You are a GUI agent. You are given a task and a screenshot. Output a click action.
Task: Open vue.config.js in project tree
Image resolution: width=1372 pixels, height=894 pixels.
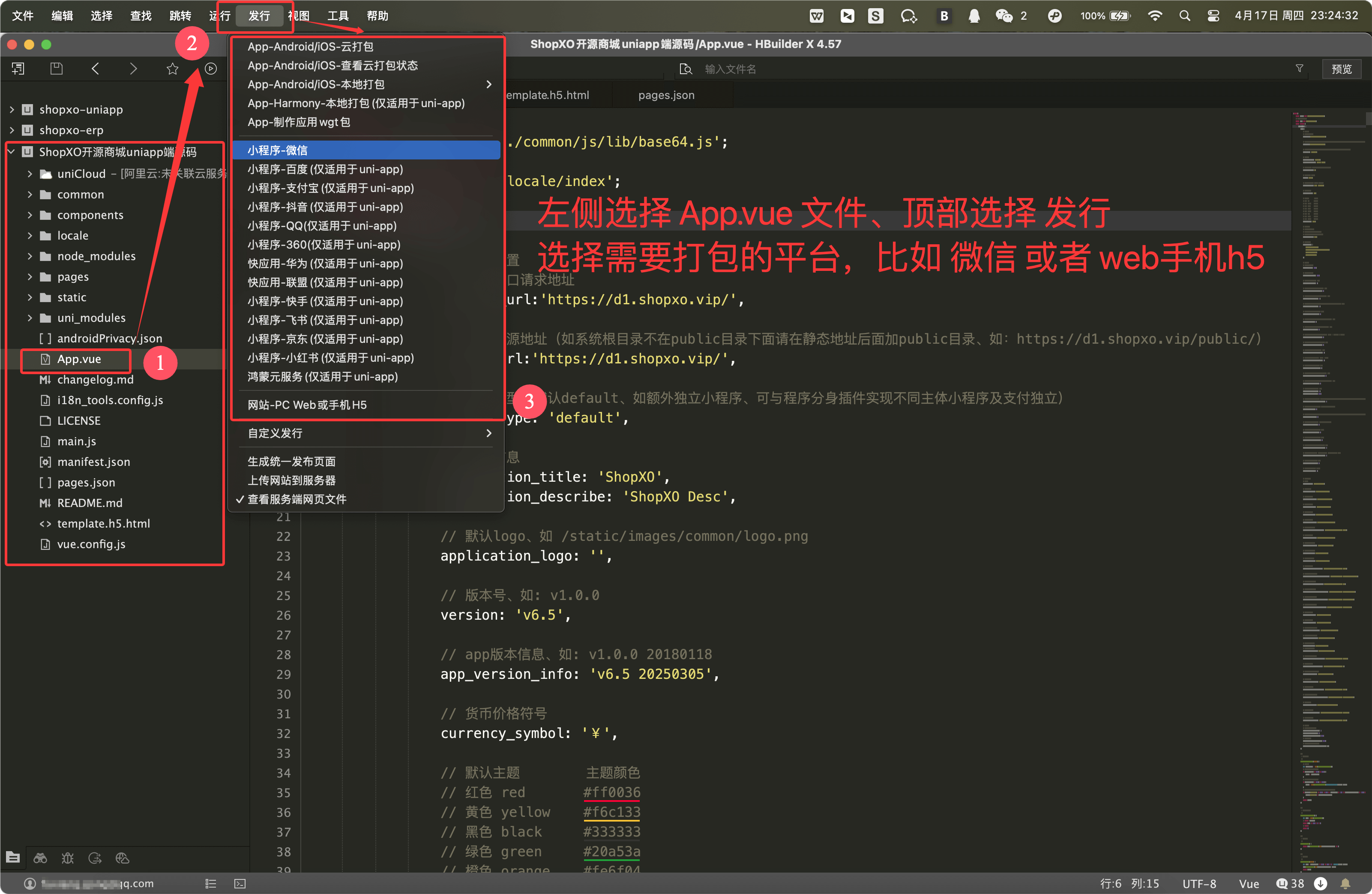(91, 544)
